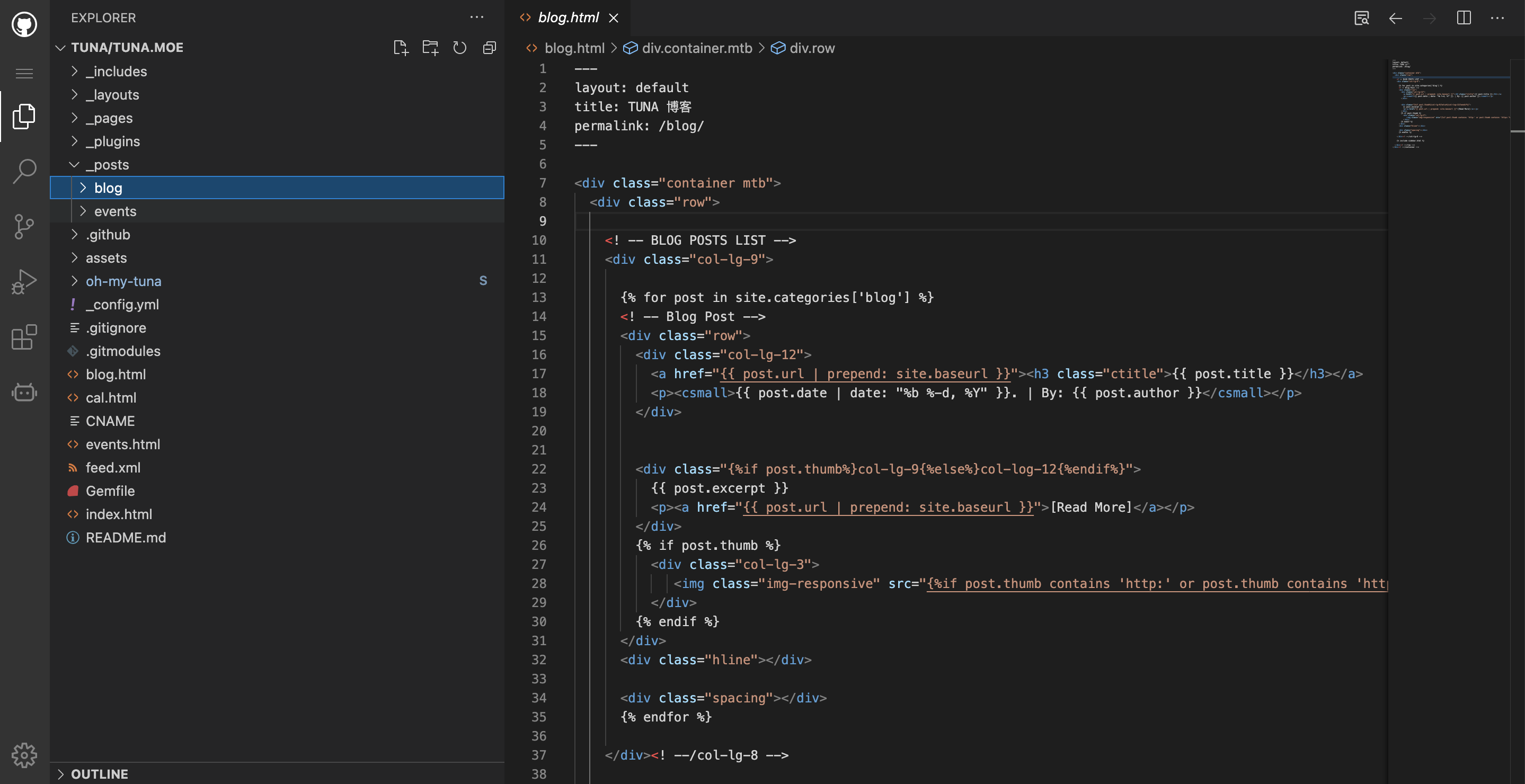Create a new file in explorer
The height and width of the screenshot is (784, 1525).
[x=401, y=47]
